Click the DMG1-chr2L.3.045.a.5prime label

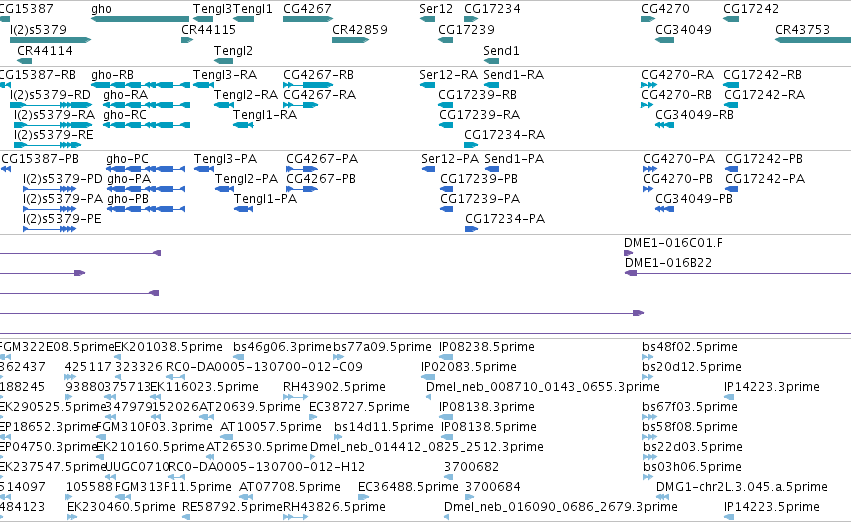742,487
